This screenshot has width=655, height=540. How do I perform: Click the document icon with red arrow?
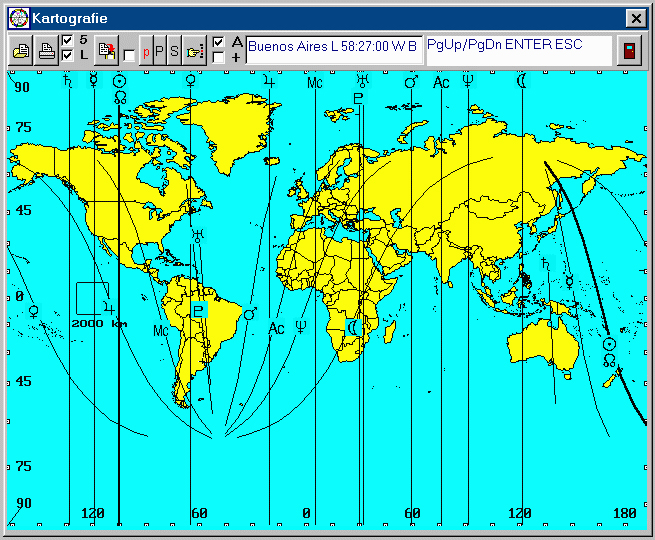(x=106, y=52)
